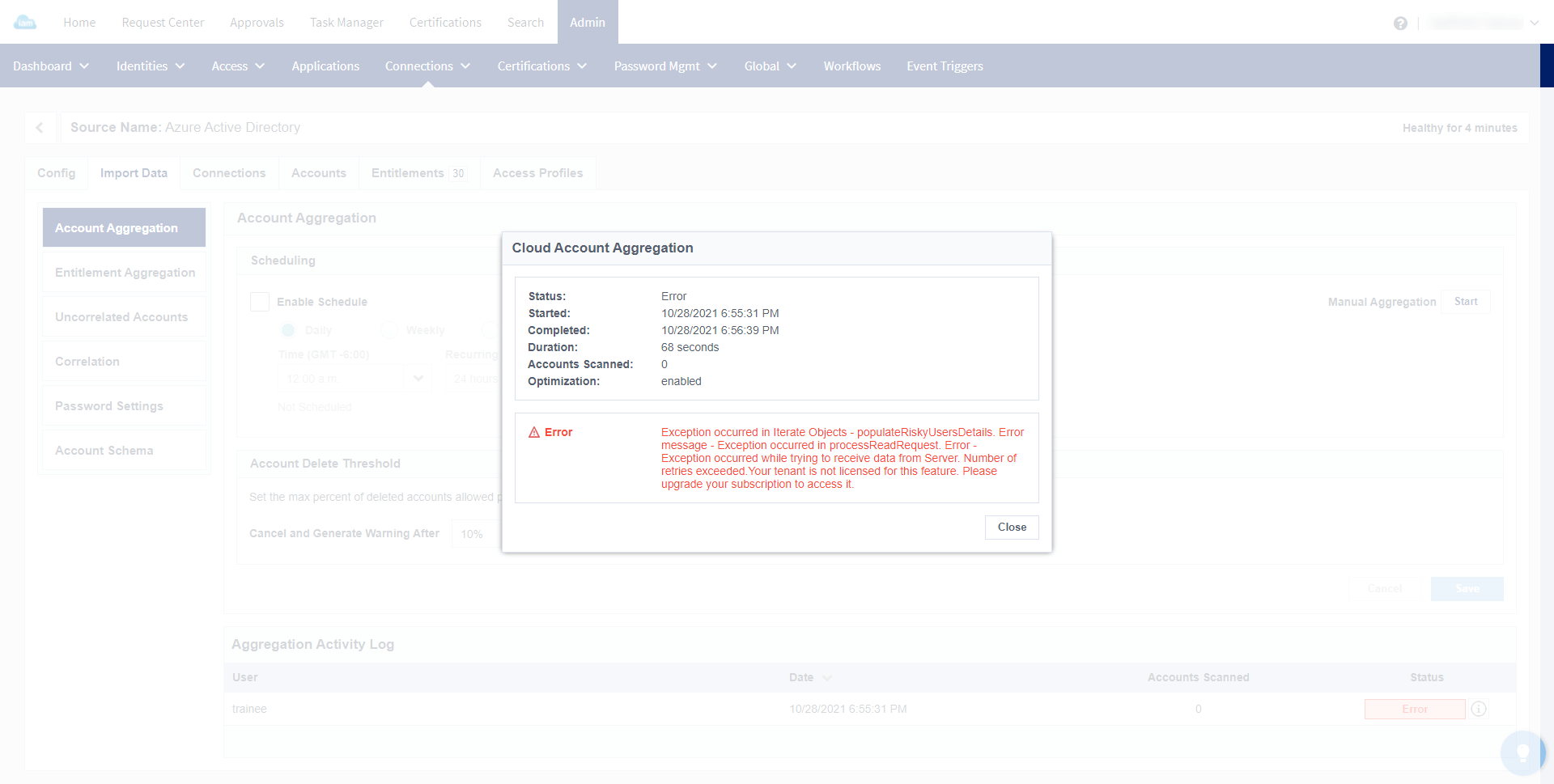Image resolution: width=1554 pixels, height=784 pixels.
Task: Click the Healthy for 4 minutes status
Action: 1459,128
